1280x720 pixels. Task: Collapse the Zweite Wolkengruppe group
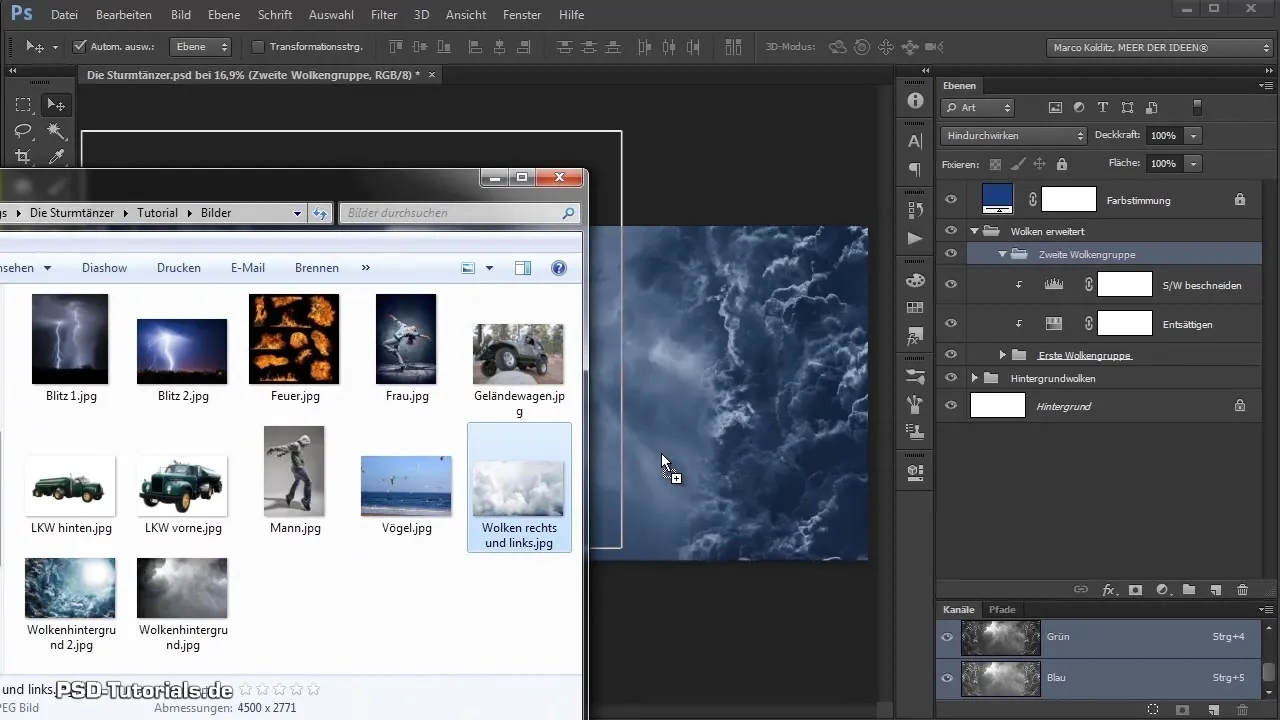pos(1002,254)
